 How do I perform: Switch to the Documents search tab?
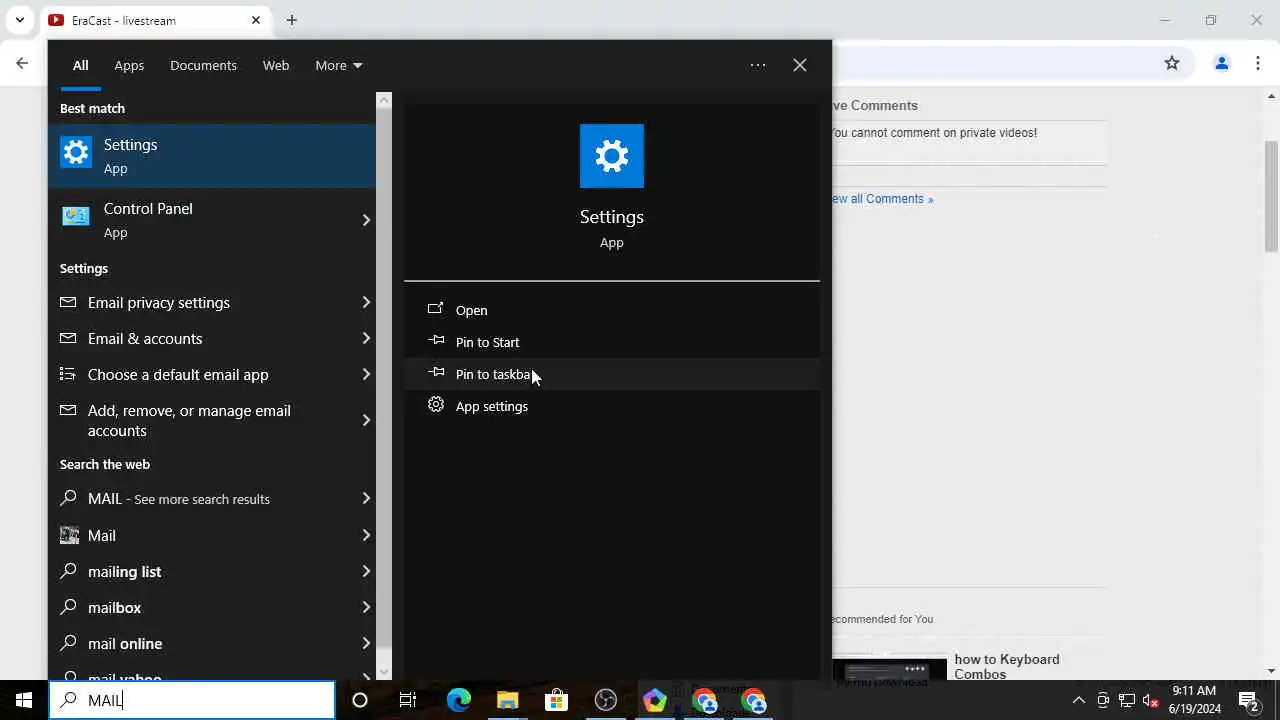[x=203, y=65]
